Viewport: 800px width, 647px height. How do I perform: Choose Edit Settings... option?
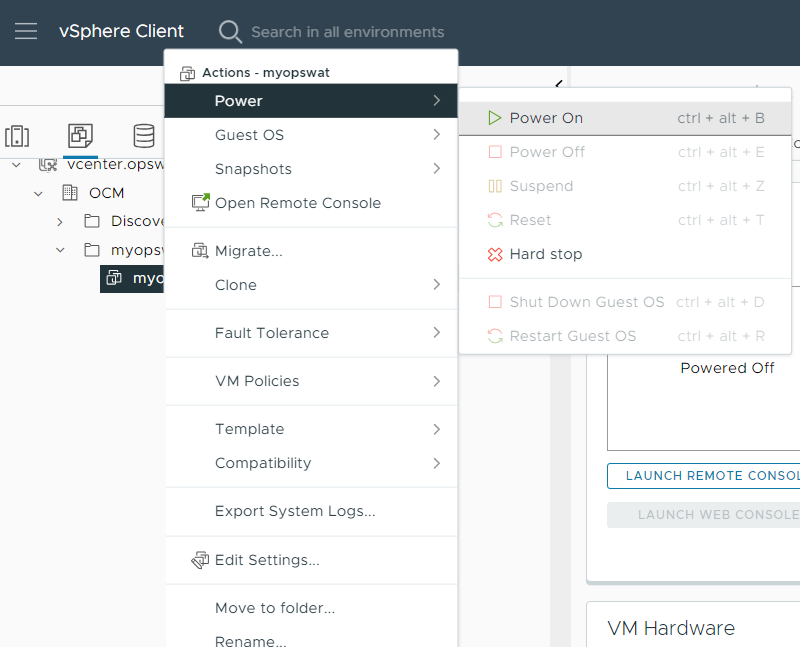[311, 560]
